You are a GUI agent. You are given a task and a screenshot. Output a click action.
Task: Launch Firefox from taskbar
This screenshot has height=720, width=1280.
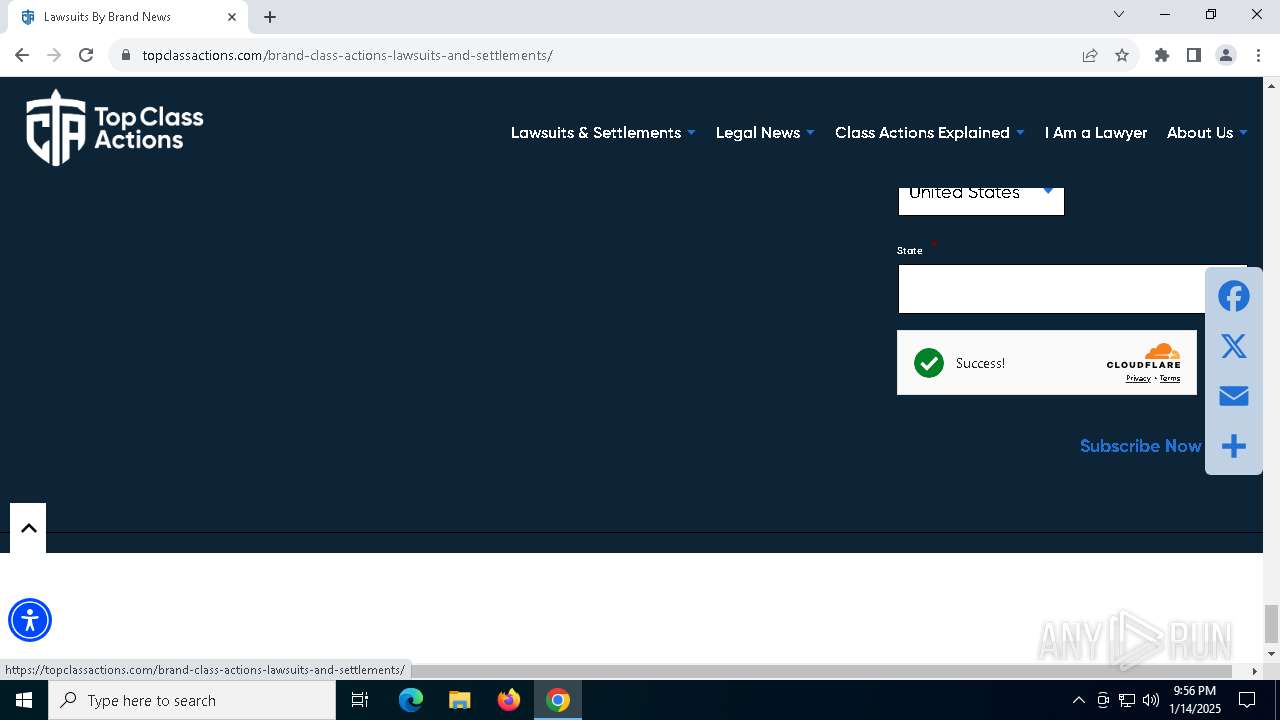tap(509, 700)
